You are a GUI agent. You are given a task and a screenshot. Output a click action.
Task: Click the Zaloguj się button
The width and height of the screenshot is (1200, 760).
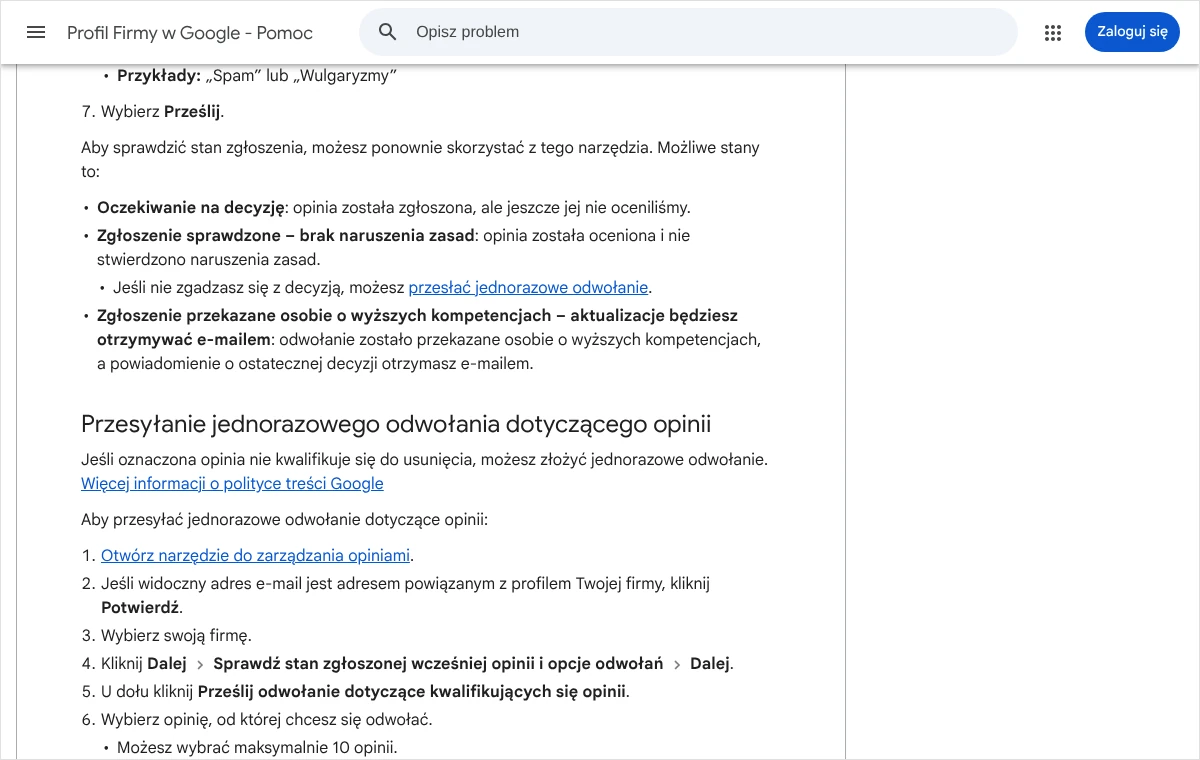[x=1132, y=32]
